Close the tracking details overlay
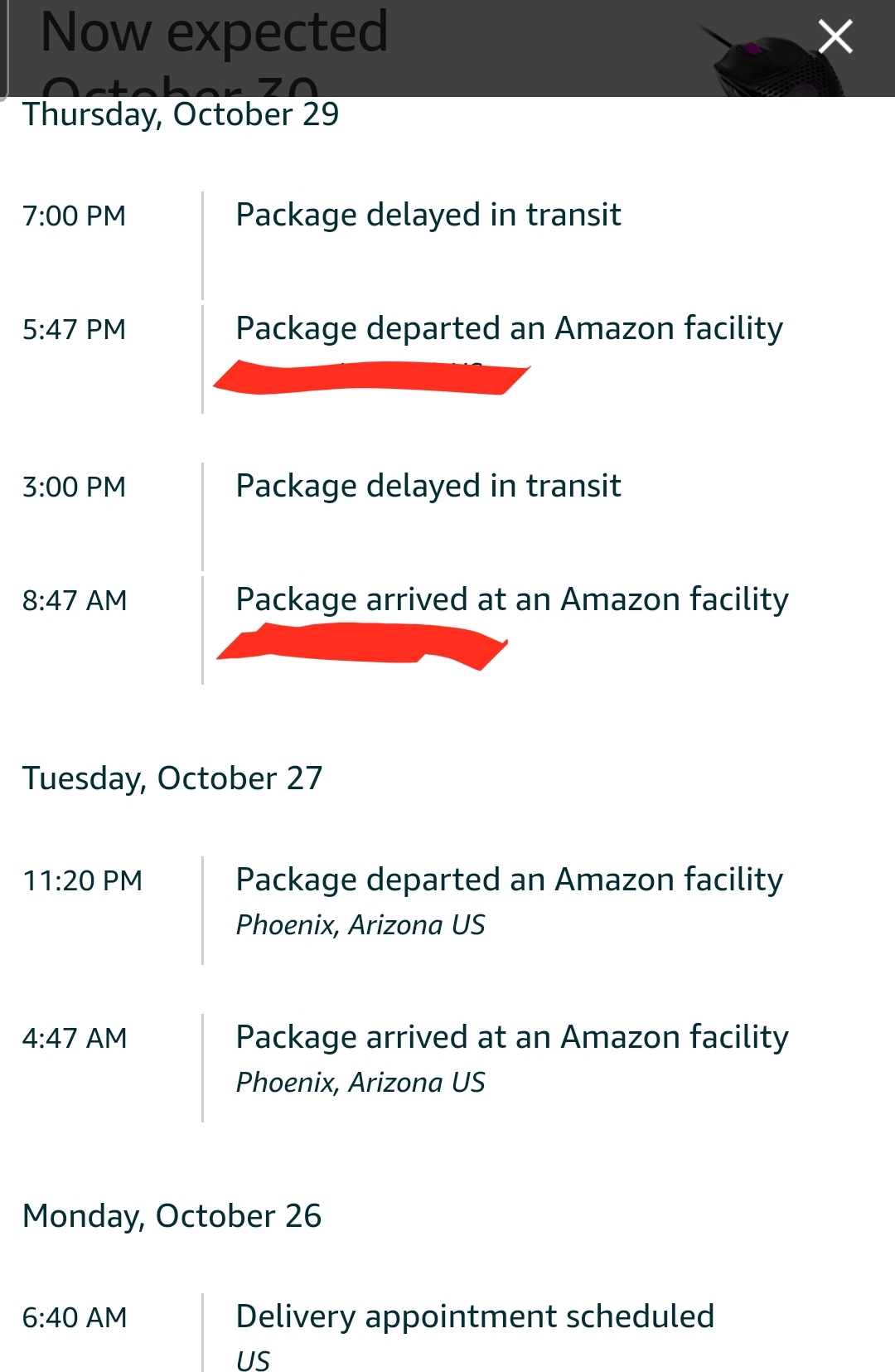Screen dimensions: 895x1372 tap(835, 36)
